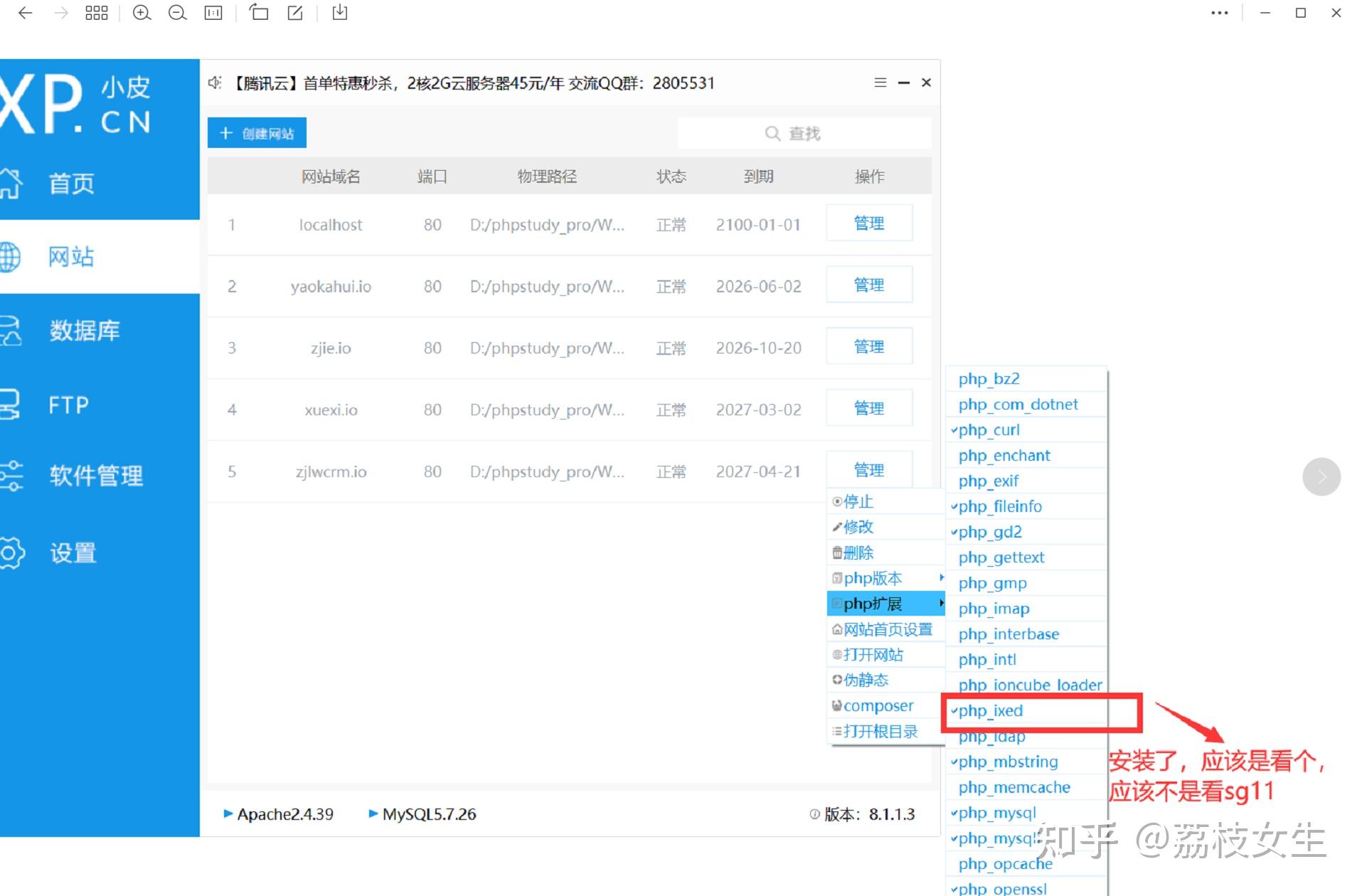Select 停止 from the context menu
This screenshot has height=896, width=1362.
[857, 501]
